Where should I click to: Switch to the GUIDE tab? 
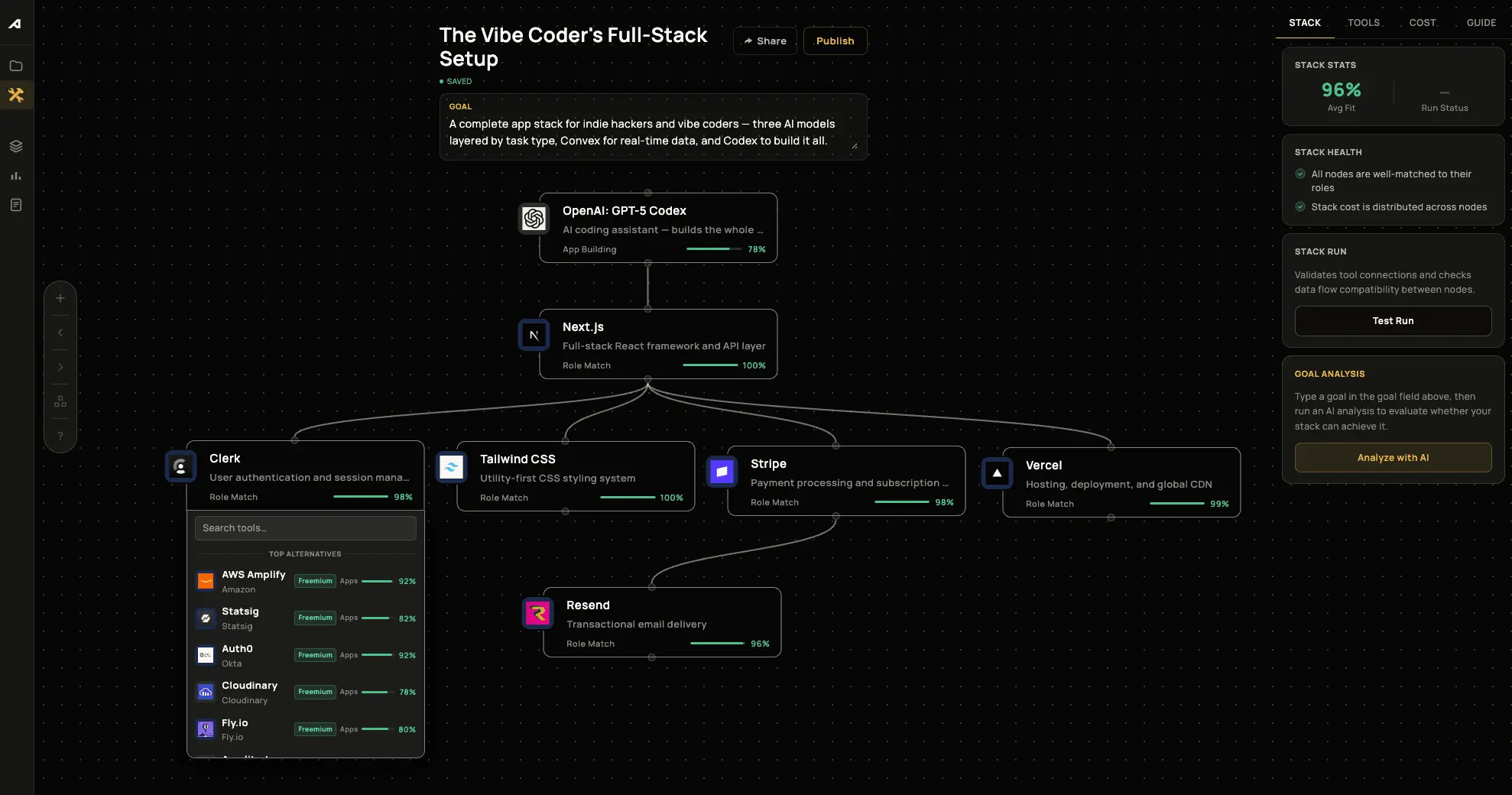(1481, 23)
